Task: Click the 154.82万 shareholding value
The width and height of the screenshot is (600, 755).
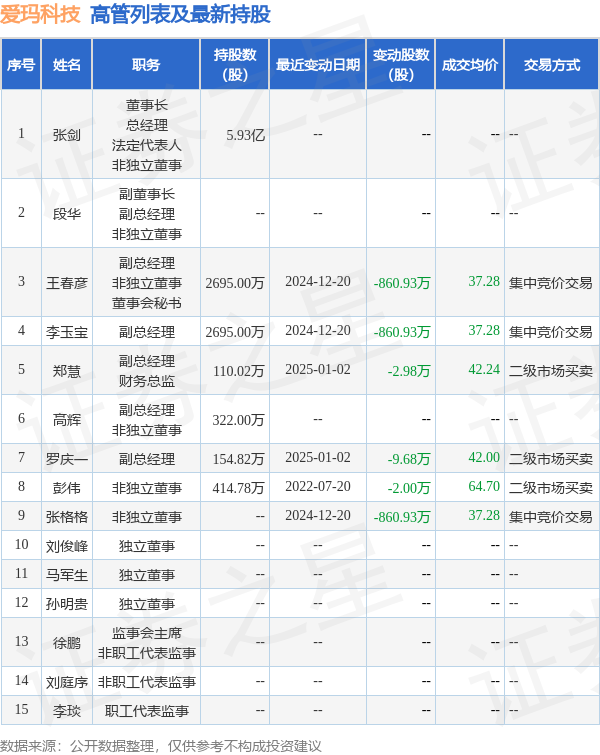Action: [x=239, y=459]
